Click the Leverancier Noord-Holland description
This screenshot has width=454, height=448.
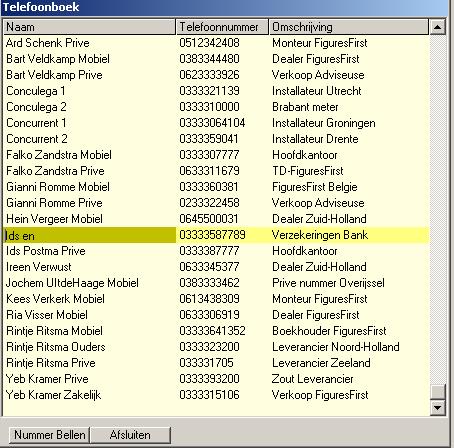(x=336, y=347)
